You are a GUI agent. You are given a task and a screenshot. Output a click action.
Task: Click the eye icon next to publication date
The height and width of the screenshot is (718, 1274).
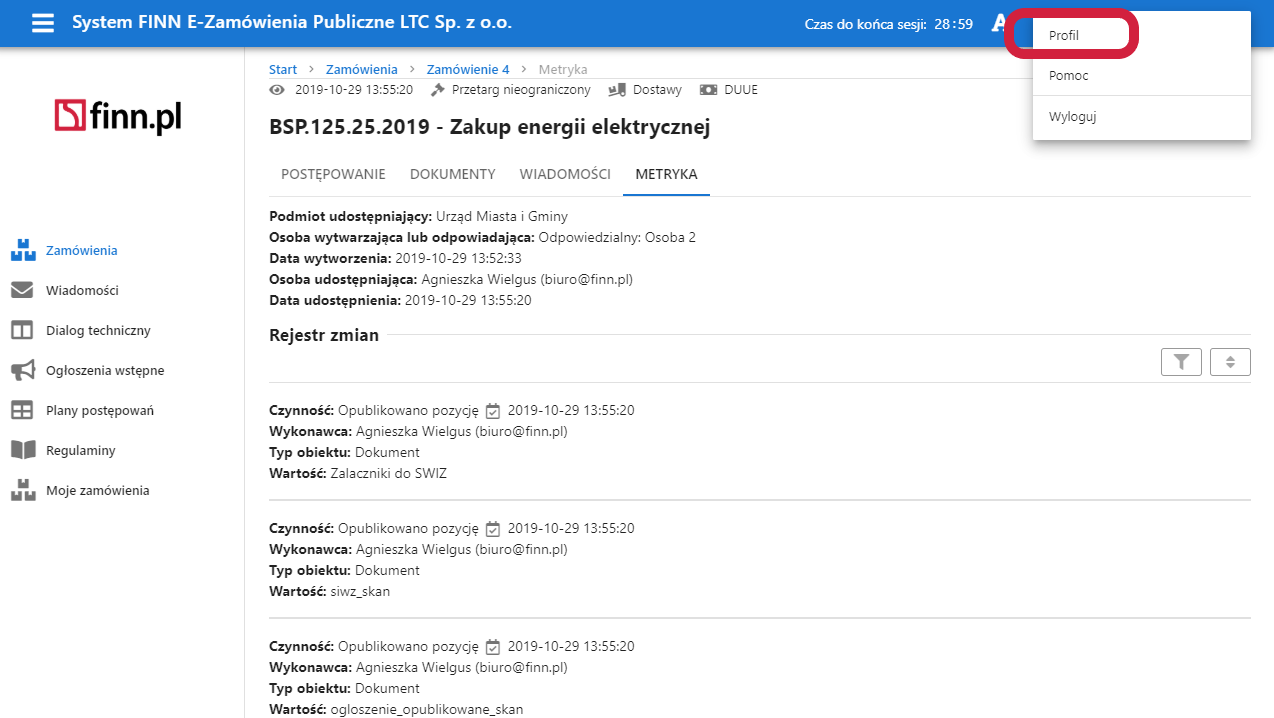pos(278,90)
